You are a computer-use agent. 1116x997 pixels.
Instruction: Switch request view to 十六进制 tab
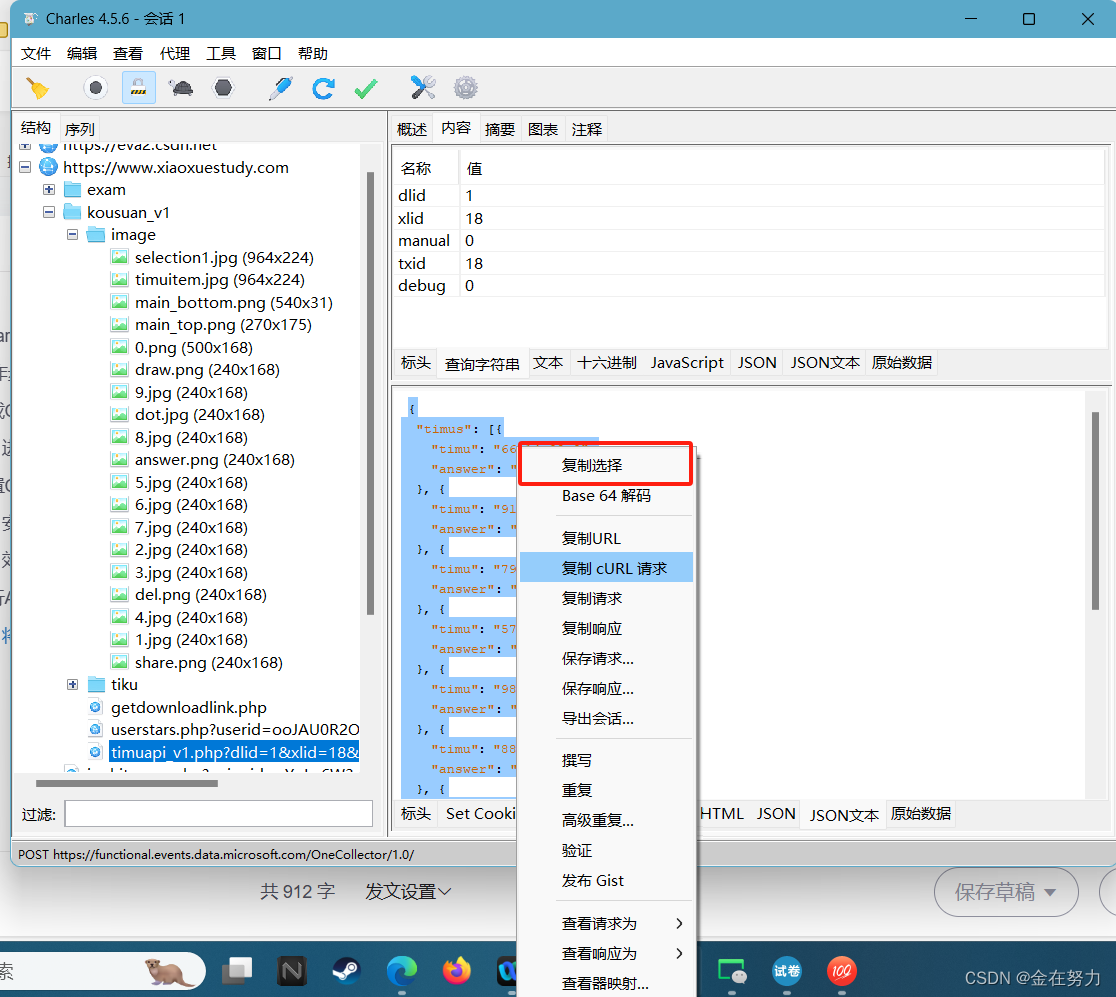[x=606, y=363]
